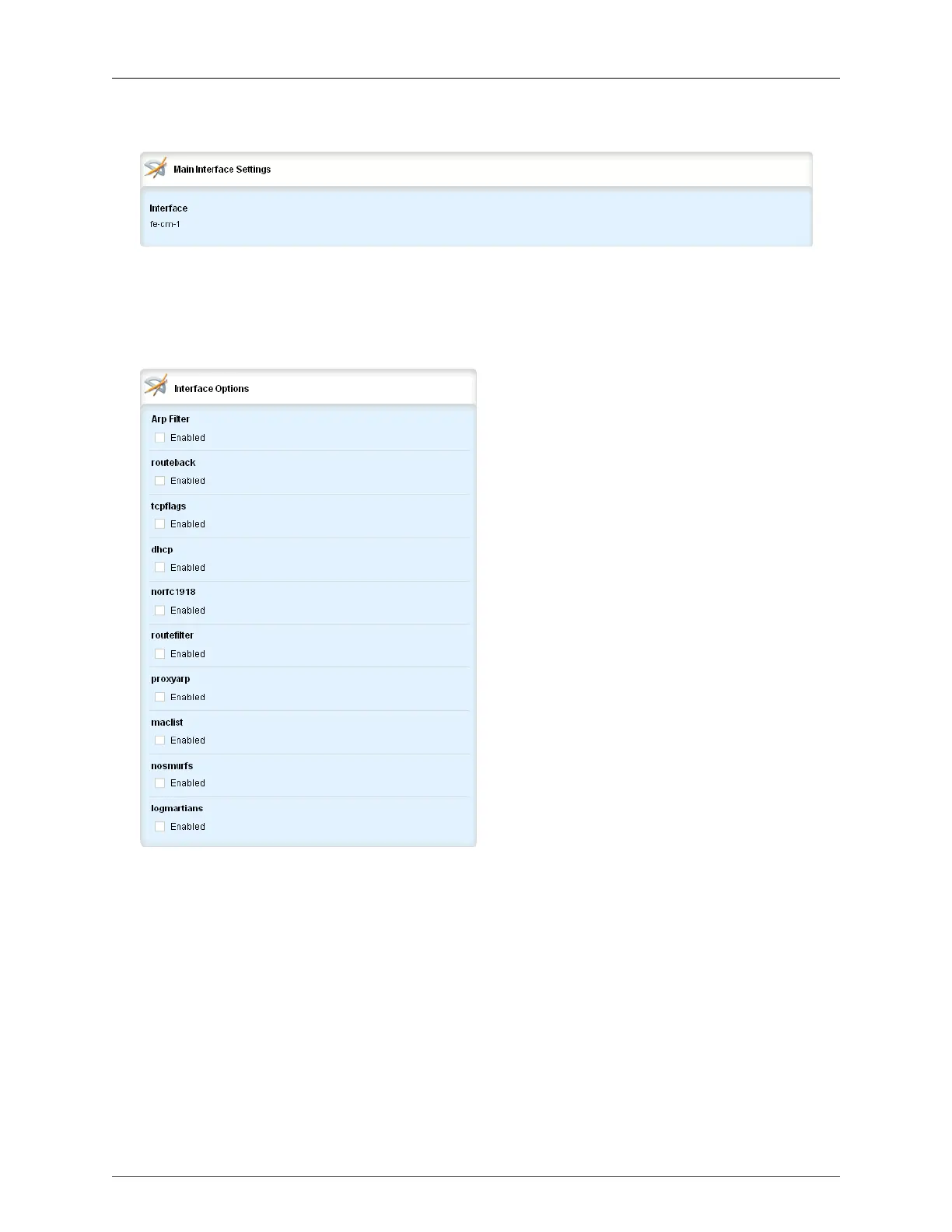Click the 'dhcp' option label

point(162,550)
